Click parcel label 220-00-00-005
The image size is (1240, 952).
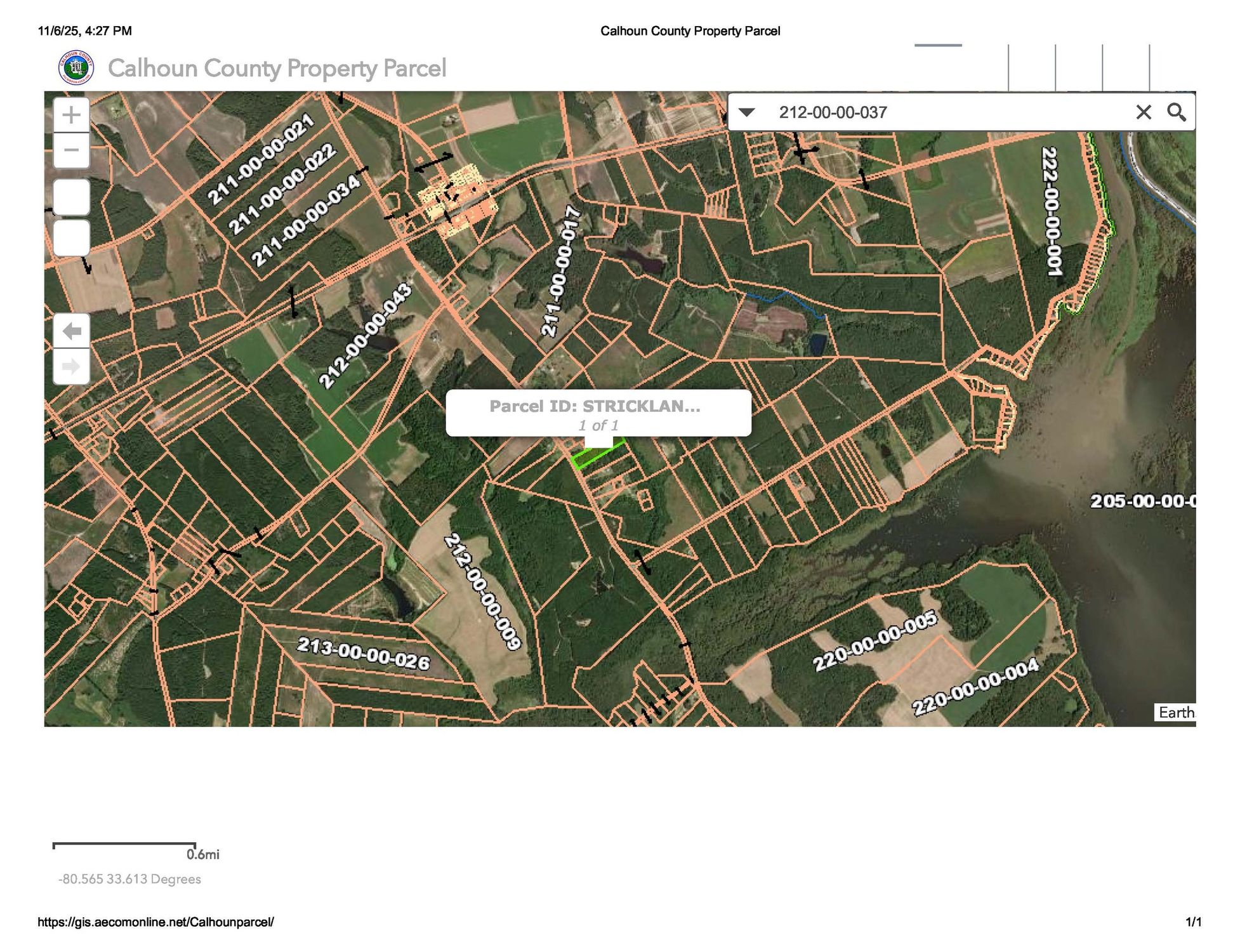coord(874,640)
